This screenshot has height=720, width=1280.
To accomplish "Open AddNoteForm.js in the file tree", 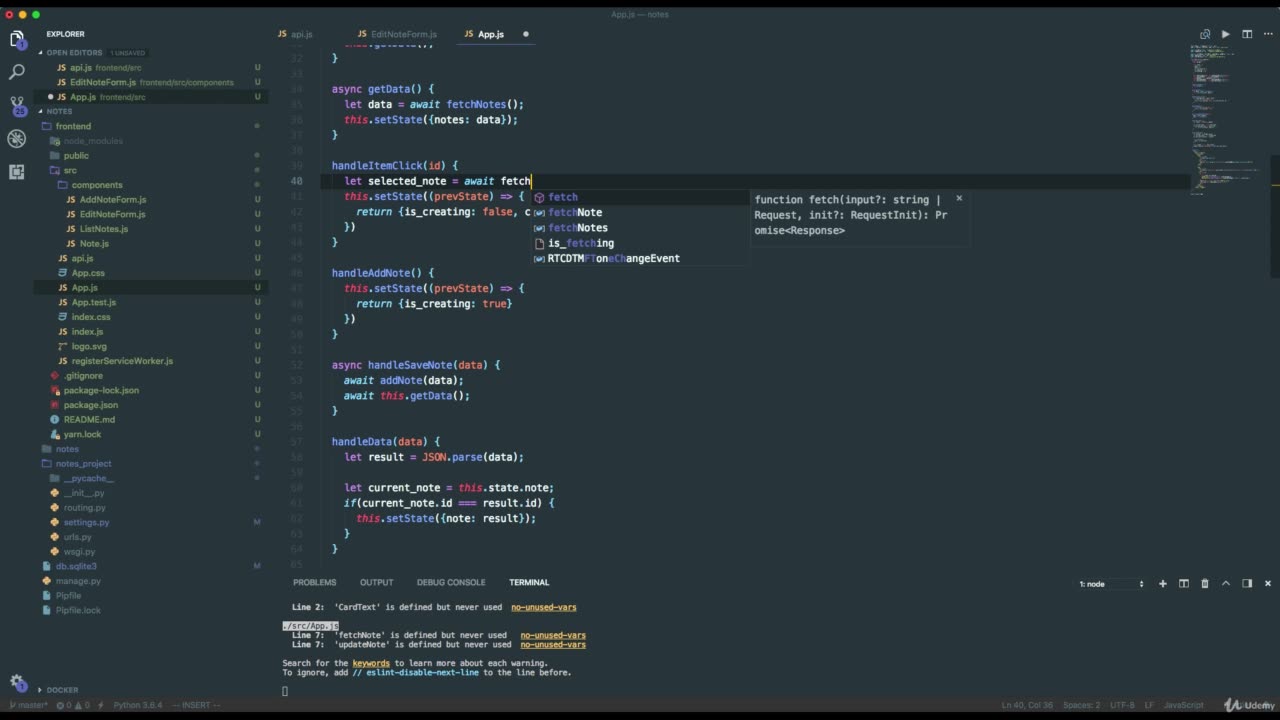I will 113,200.
